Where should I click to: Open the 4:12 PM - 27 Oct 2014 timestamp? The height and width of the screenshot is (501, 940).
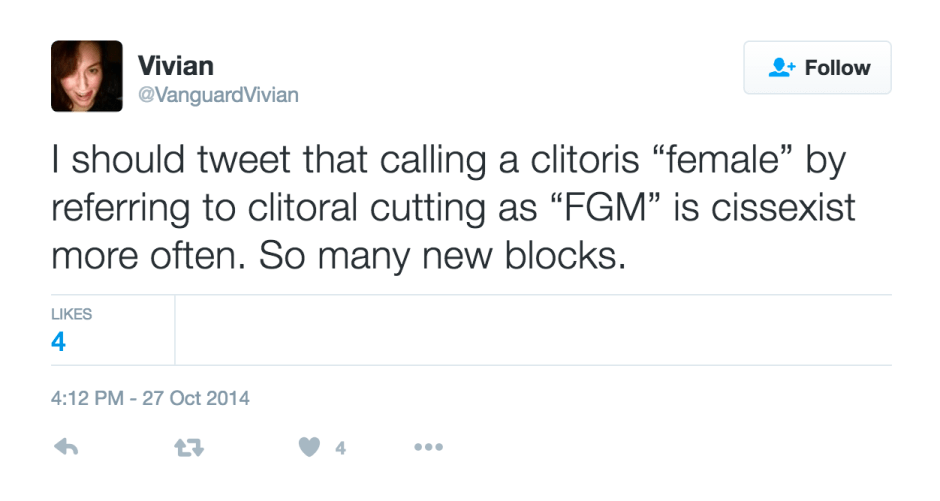point(150,398)
